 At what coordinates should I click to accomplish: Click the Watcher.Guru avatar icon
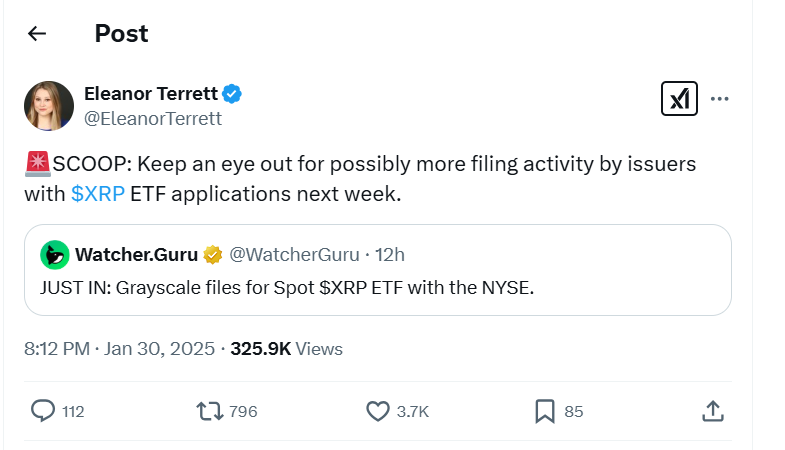(x=54, y=255)
